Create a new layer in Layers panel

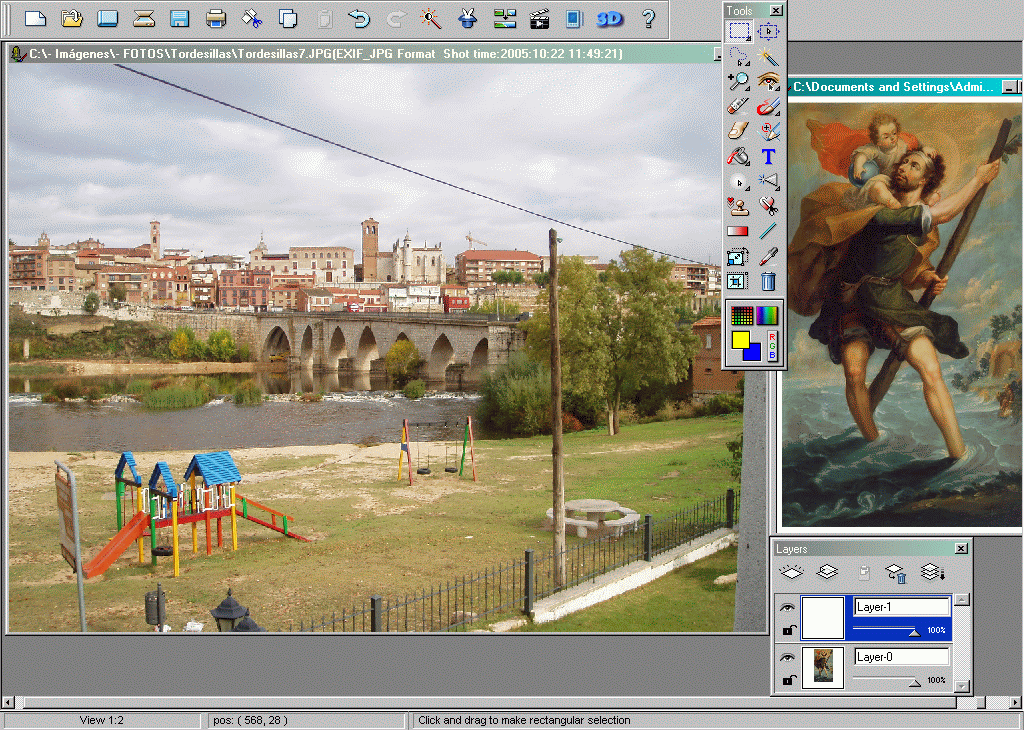790,572
